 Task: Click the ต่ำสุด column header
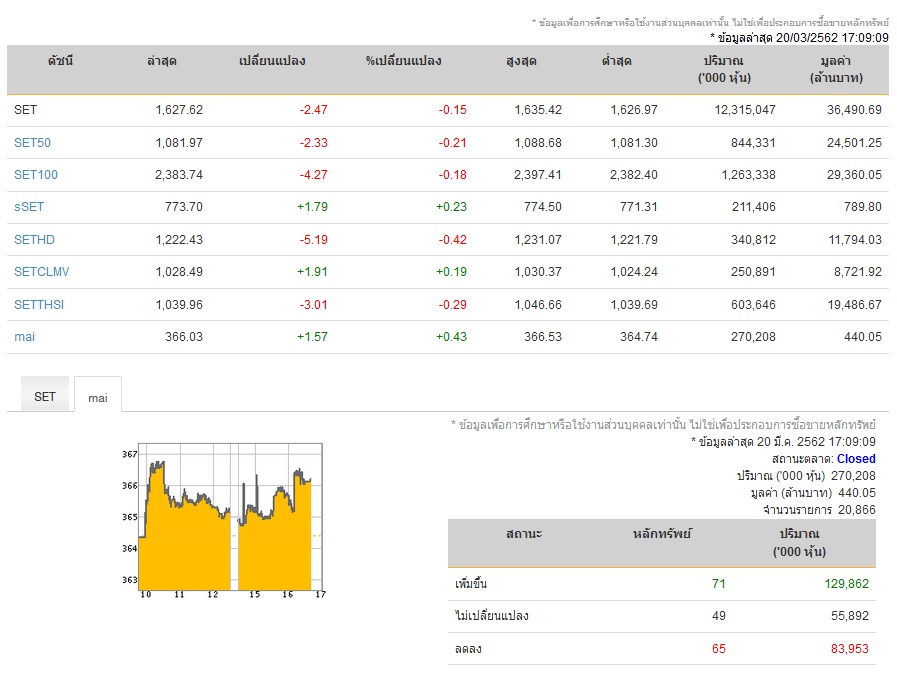[x=617, y=61]
